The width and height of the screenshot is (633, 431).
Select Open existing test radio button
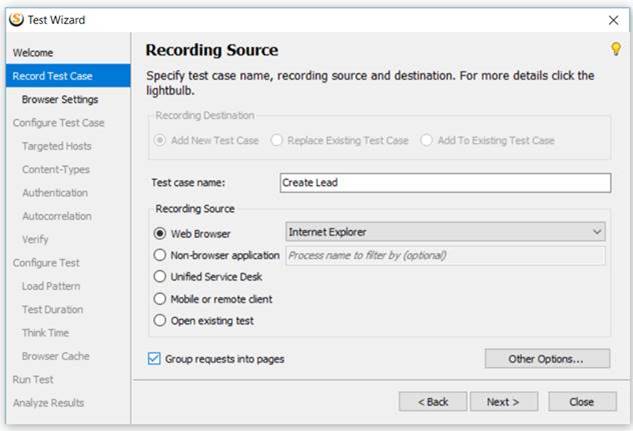[160, 320]
